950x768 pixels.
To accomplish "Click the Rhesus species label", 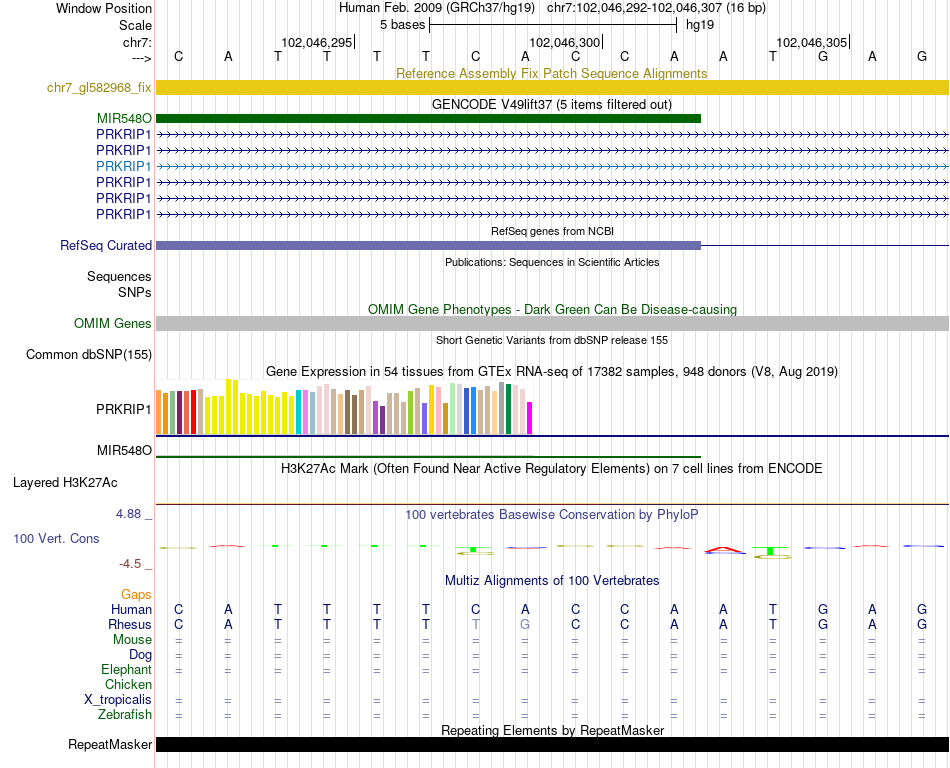I will click(130, 624).
